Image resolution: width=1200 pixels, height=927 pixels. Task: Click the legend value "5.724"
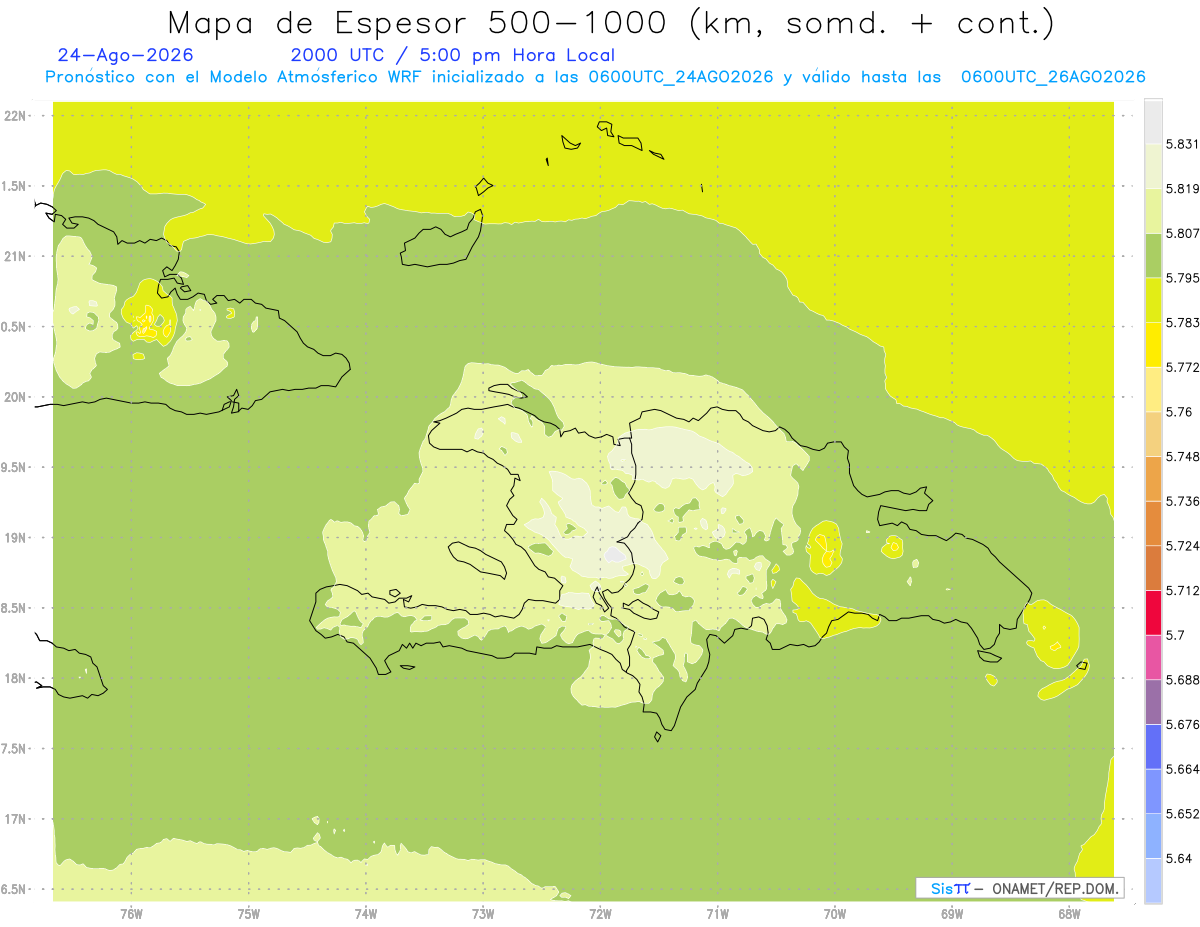coord(1182,546)
